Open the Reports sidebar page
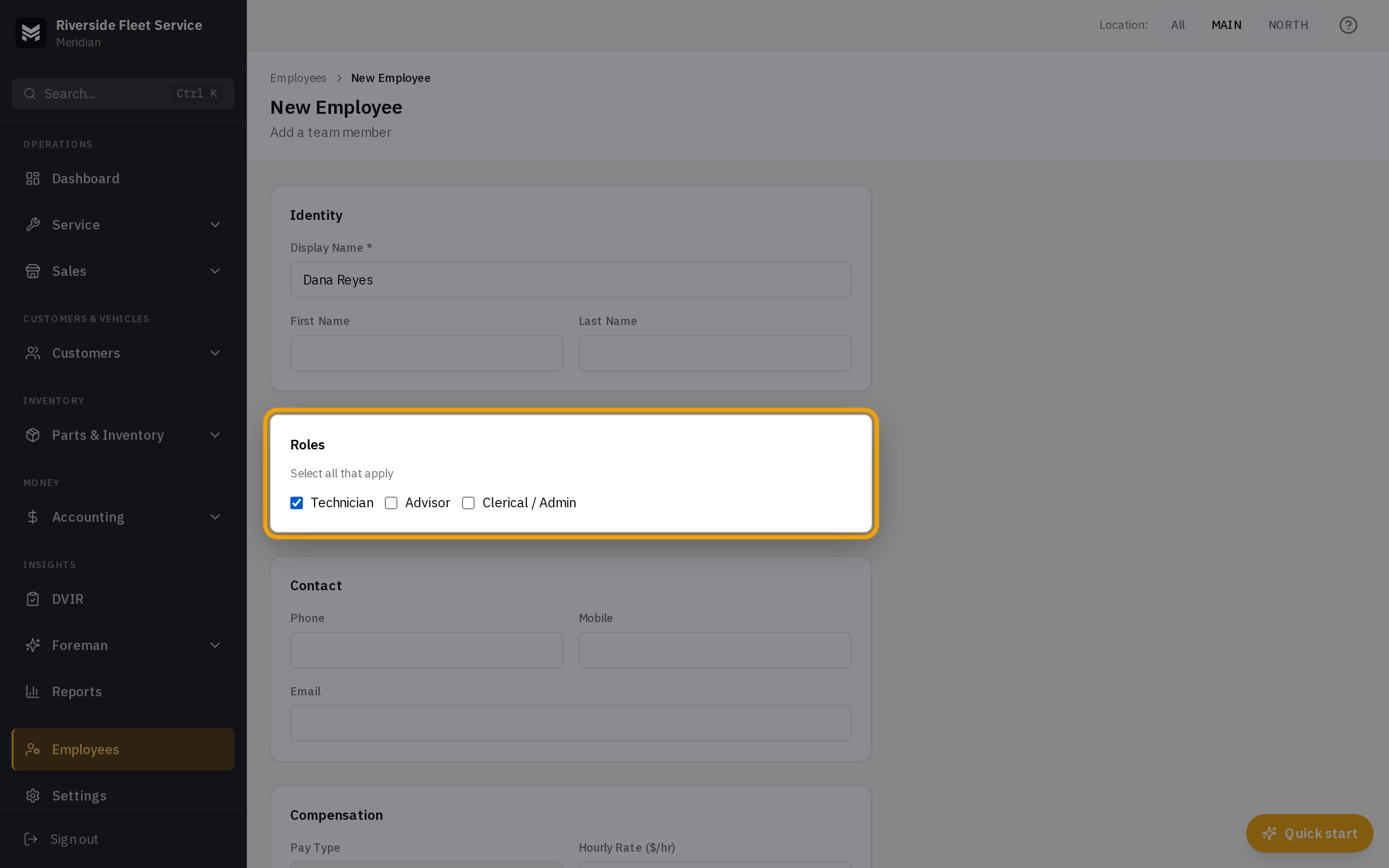Viewport: 1389px width, 868px height. coord(123,692)
